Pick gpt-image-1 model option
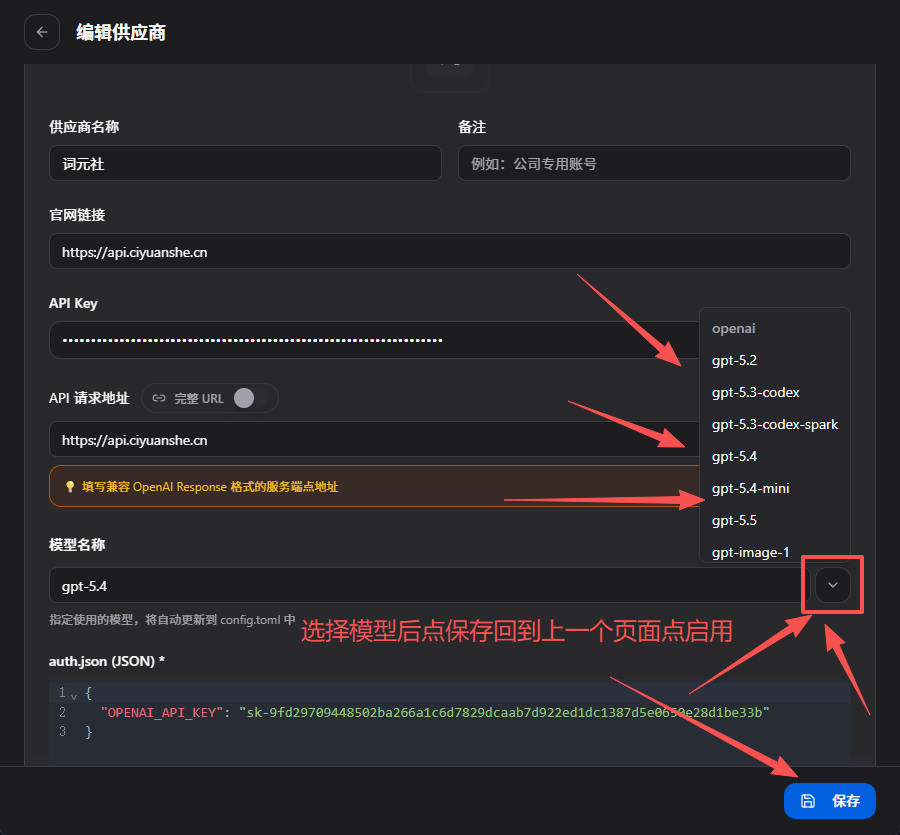Viewport: 900px width, 835px height. (x=750, y=552)
